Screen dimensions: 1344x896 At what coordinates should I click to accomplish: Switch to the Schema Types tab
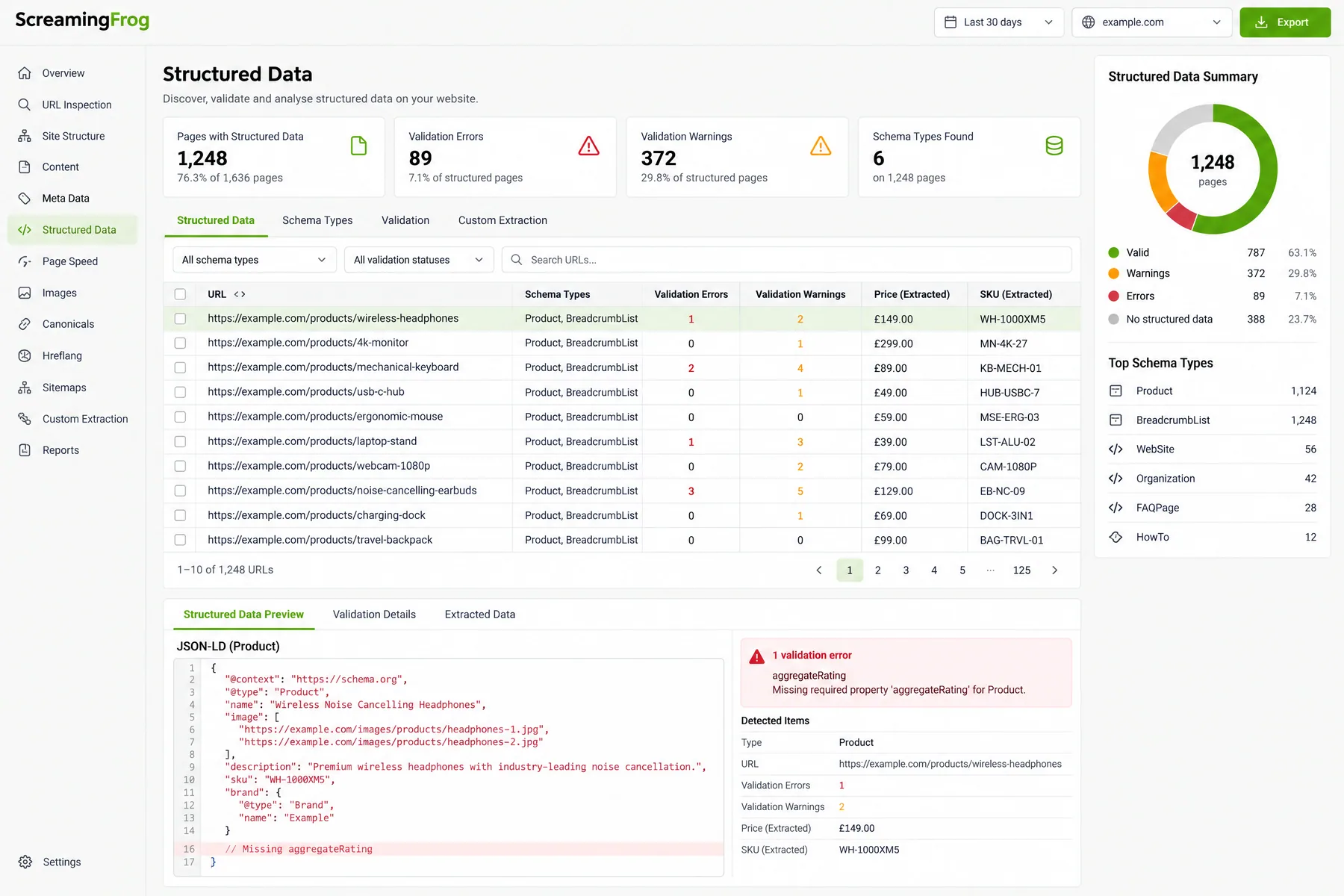317,220
